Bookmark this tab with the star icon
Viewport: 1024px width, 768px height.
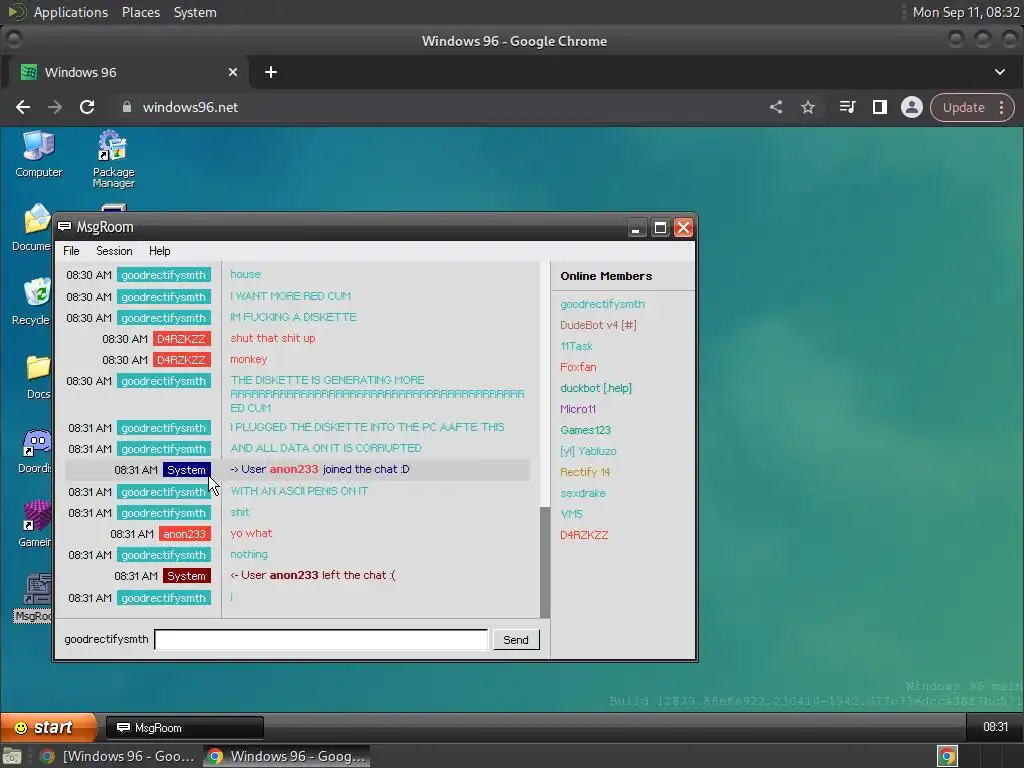[808, 107]
